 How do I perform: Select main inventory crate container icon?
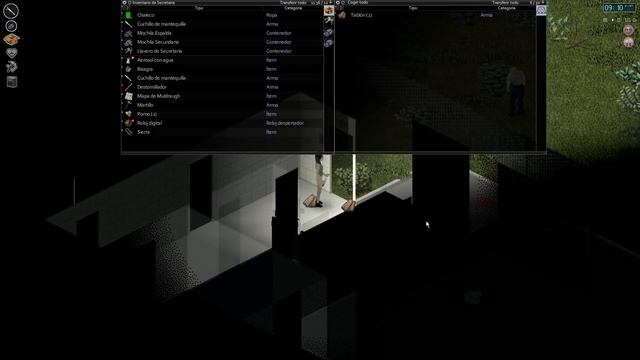click(329, 11)
